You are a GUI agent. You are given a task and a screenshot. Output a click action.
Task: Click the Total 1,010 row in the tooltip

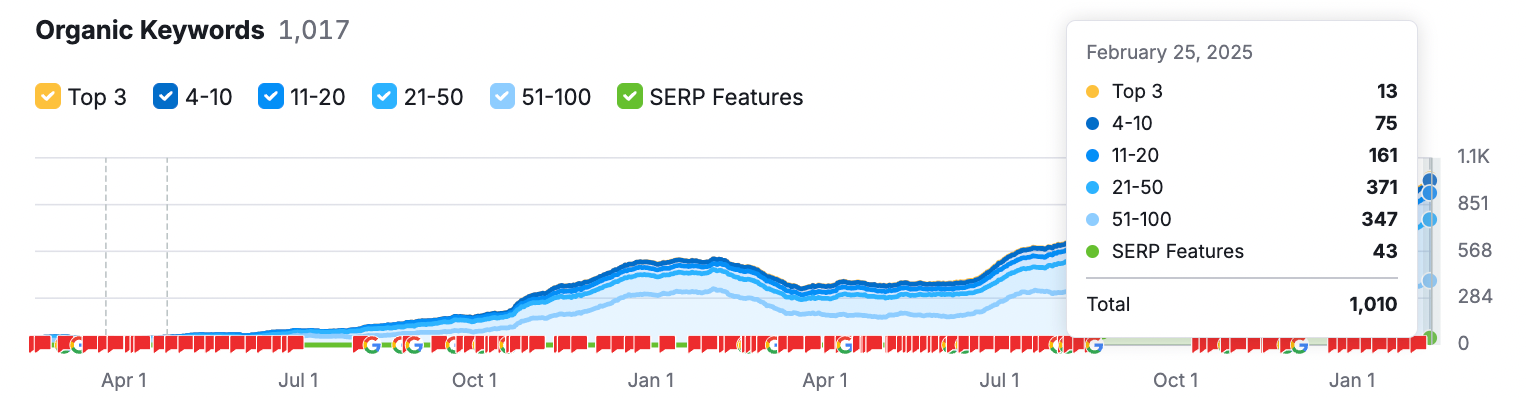1241,304
